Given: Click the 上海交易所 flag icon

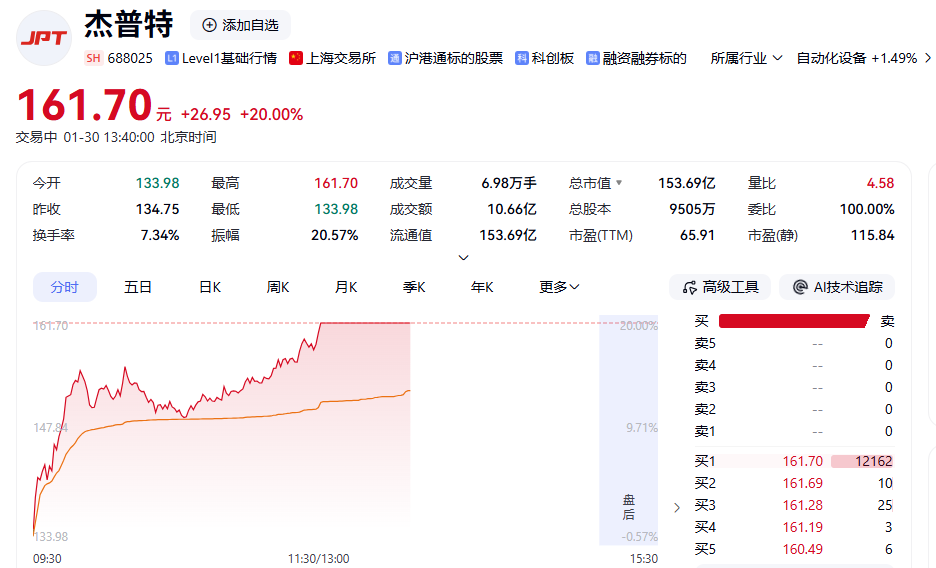Looking at the screenshot, I should (296, 58).
